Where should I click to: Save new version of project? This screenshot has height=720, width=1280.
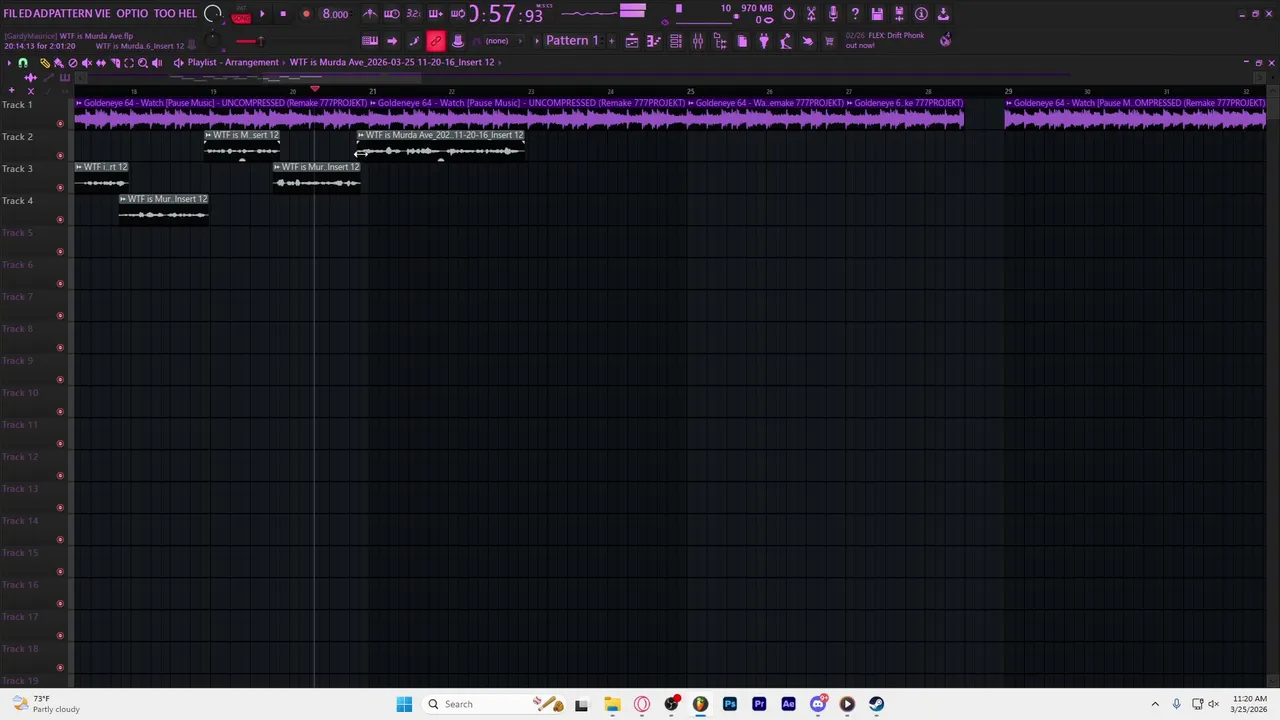(899, 14)
